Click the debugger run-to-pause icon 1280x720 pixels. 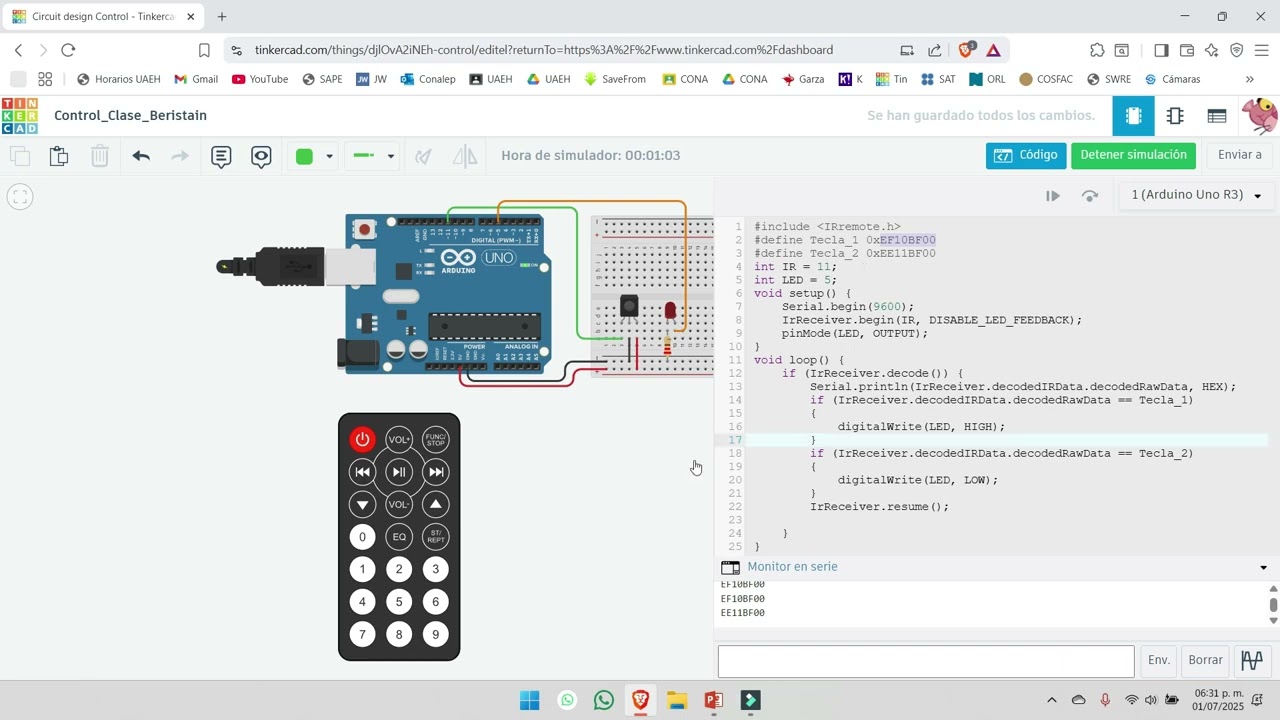click(x=1053, y=196)
